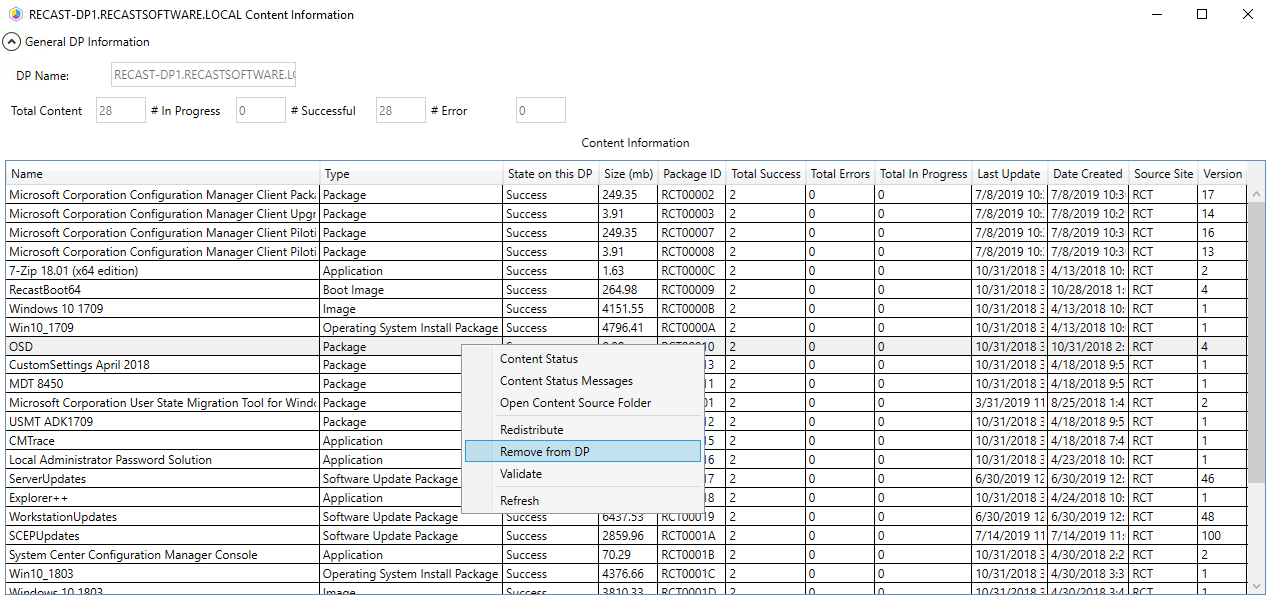1270x600 pixels.
Task: Sort by Date Created column header
Action: (1088, 174)
